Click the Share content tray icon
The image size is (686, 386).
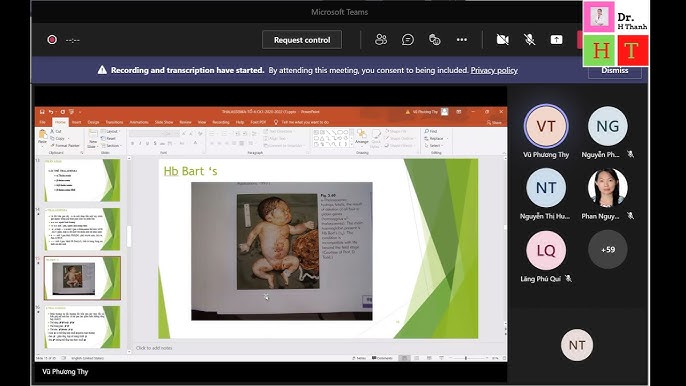click(556, 40)
